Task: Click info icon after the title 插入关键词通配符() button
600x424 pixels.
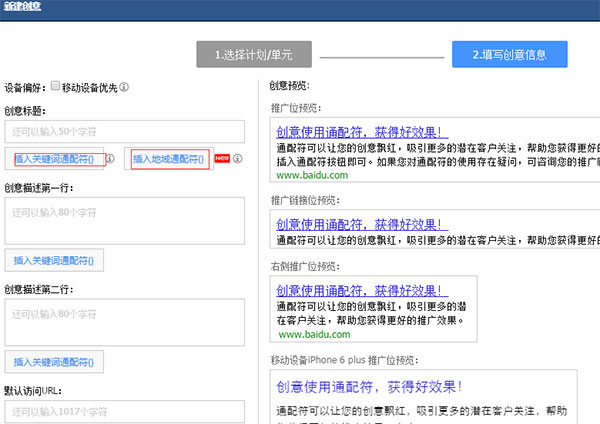Action: click(x=110, y=158)
